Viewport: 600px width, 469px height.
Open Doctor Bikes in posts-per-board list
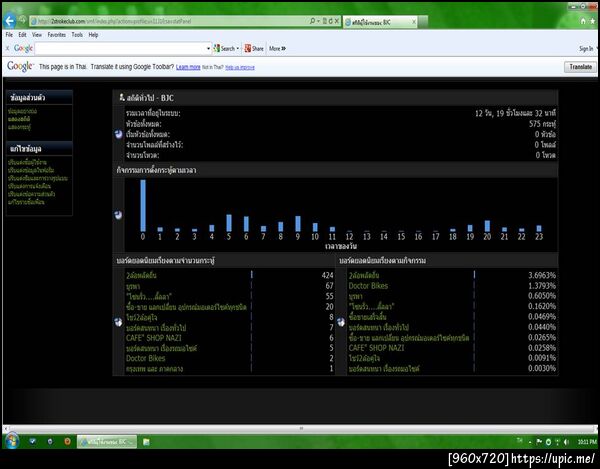tap(145, 358)
